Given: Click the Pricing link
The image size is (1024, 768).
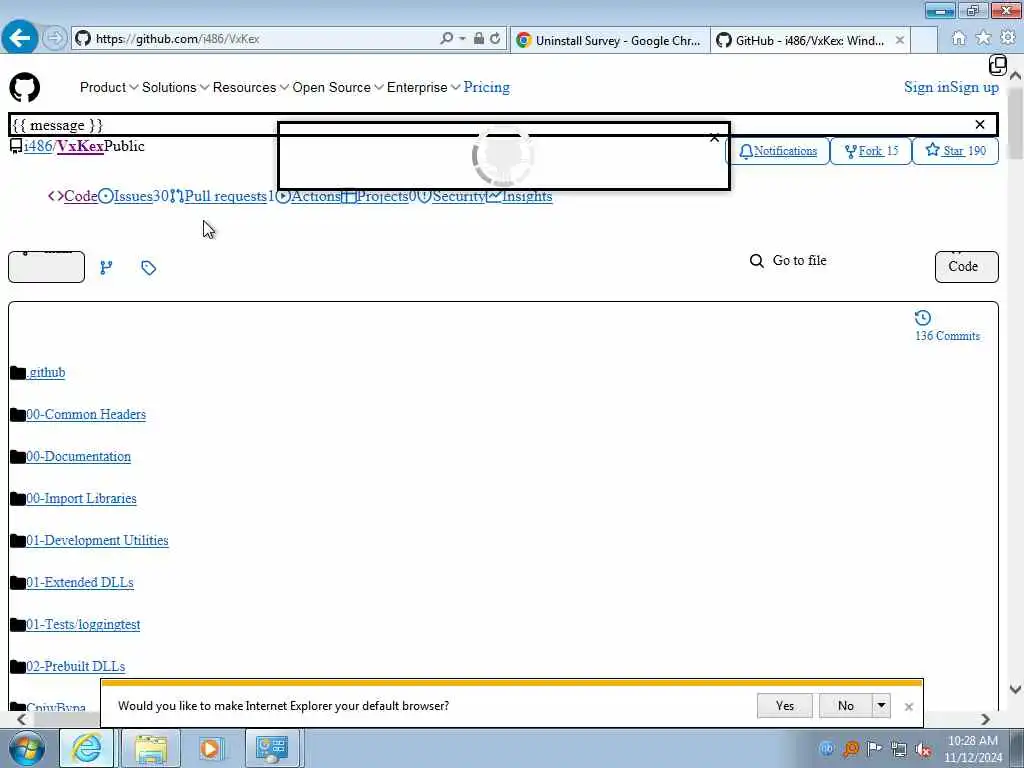Looking at the screenshot, I should coord(487,88).
